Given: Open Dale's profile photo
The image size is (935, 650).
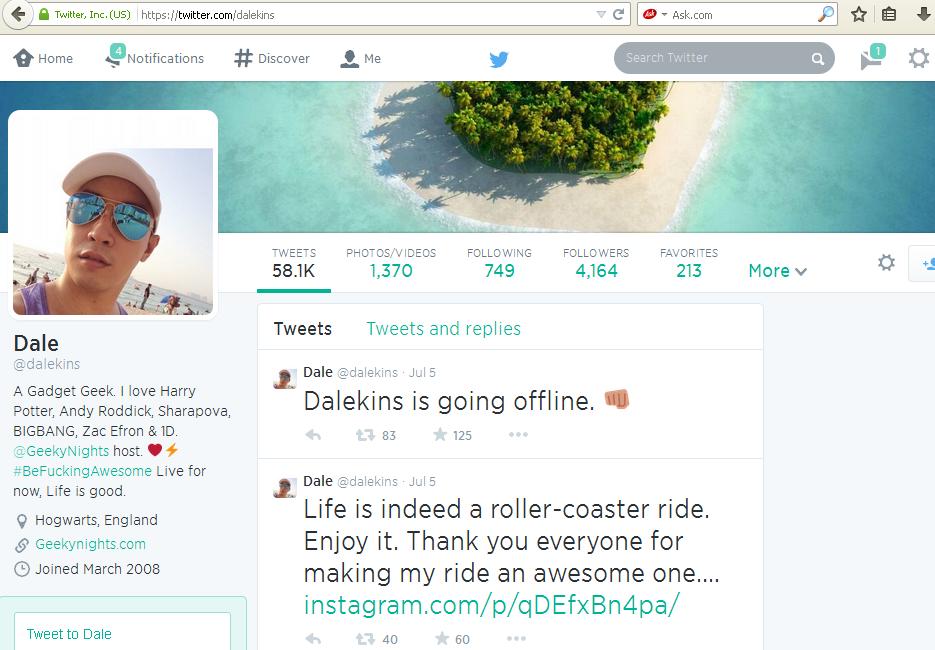Looking at the screenshot, I should [x=113, y=215].
